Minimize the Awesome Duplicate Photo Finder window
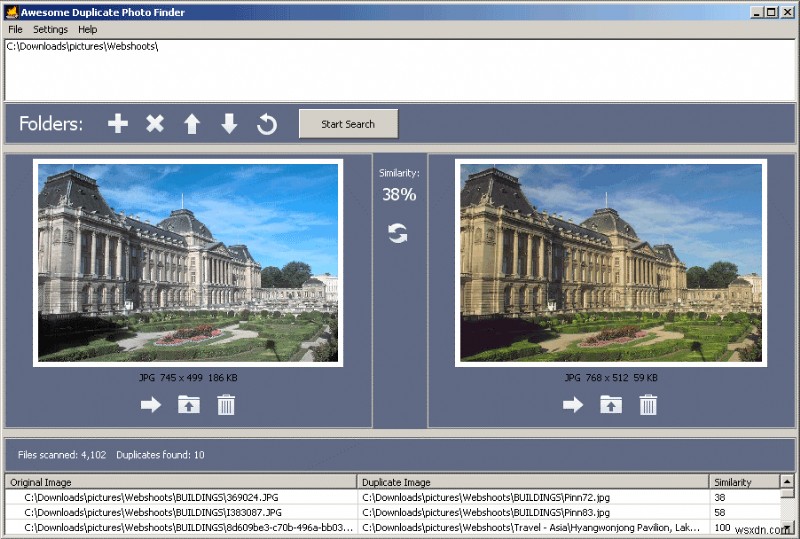 coord(757,12)
